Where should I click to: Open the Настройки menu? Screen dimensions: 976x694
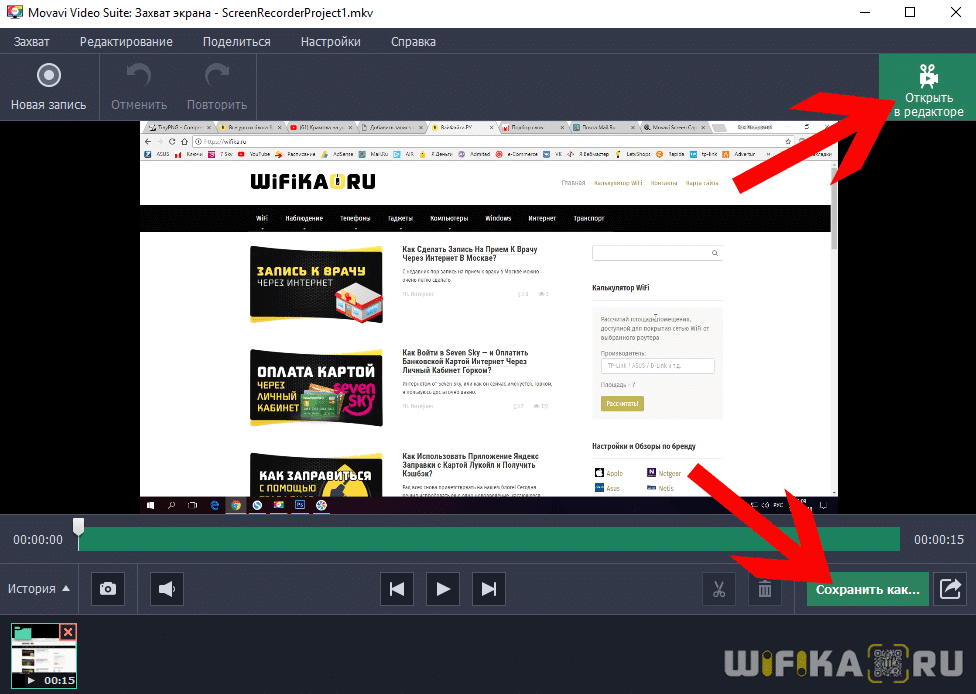click(331, 42)
